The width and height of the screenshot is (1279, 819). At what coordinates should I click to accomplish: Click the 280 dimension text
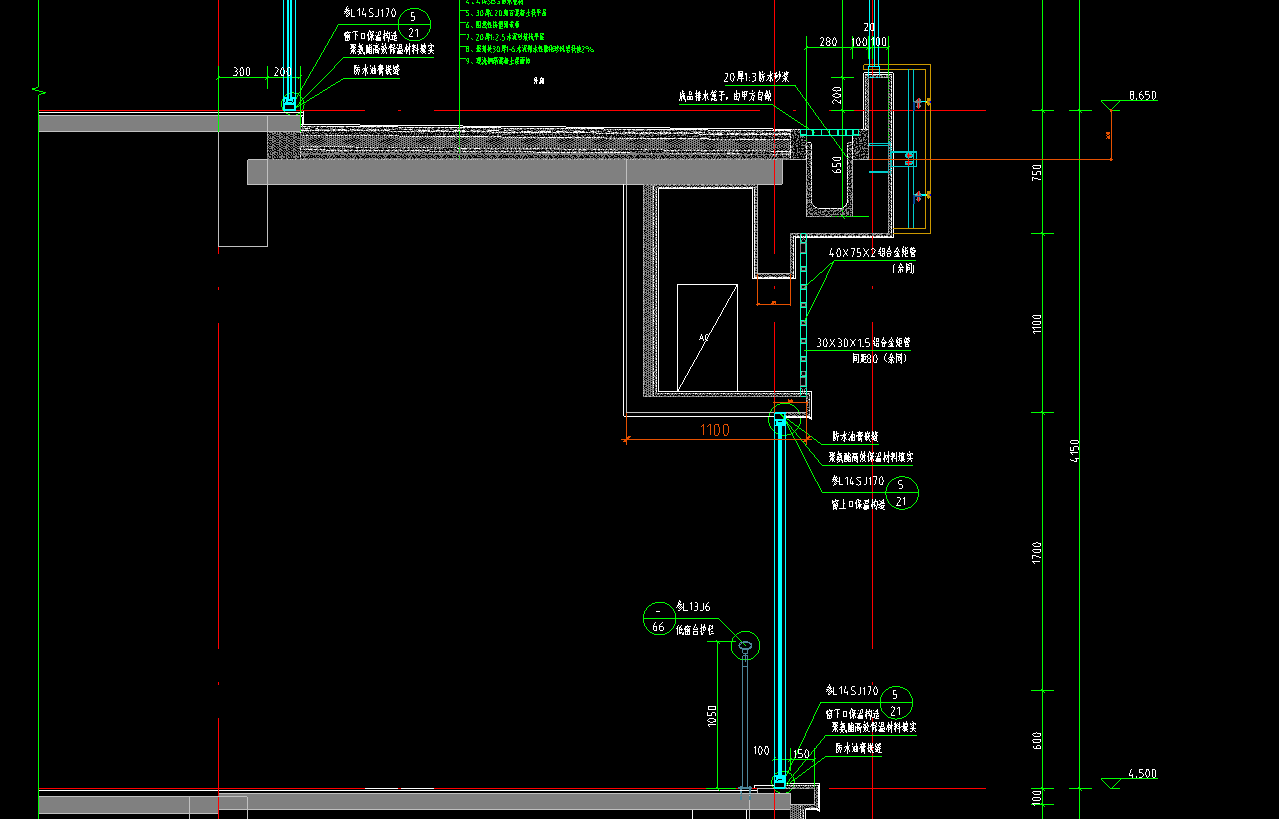point(827,42)
